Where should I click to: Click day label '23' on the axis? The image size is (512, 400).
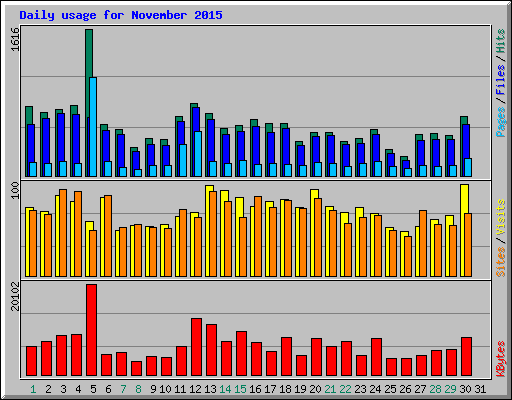tap(360, 389)
